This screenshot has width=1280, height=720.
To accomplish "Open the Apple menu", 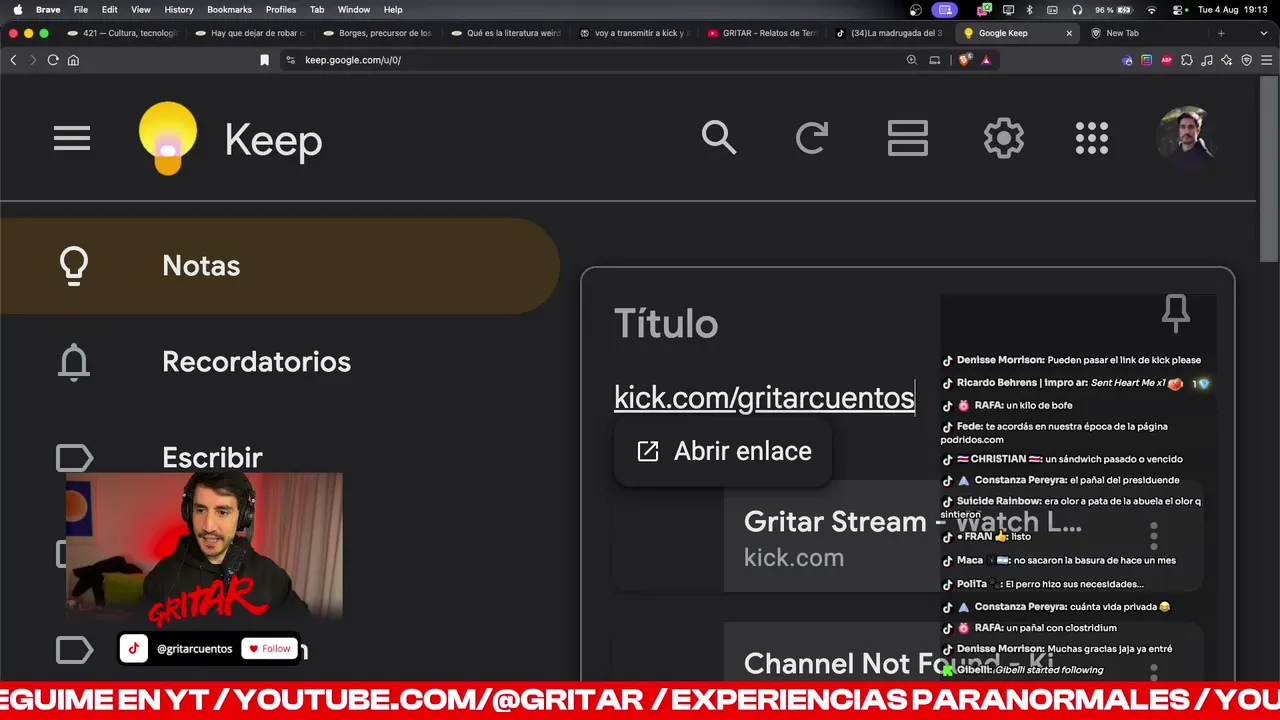I will coord(17,9).
